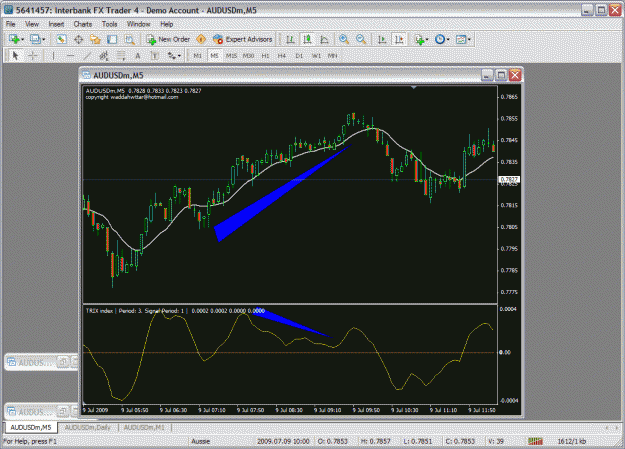This screenshot has height=449, width=625.
Task: Click the V: 39 volume status entry
Action: (x=496, y=441)
